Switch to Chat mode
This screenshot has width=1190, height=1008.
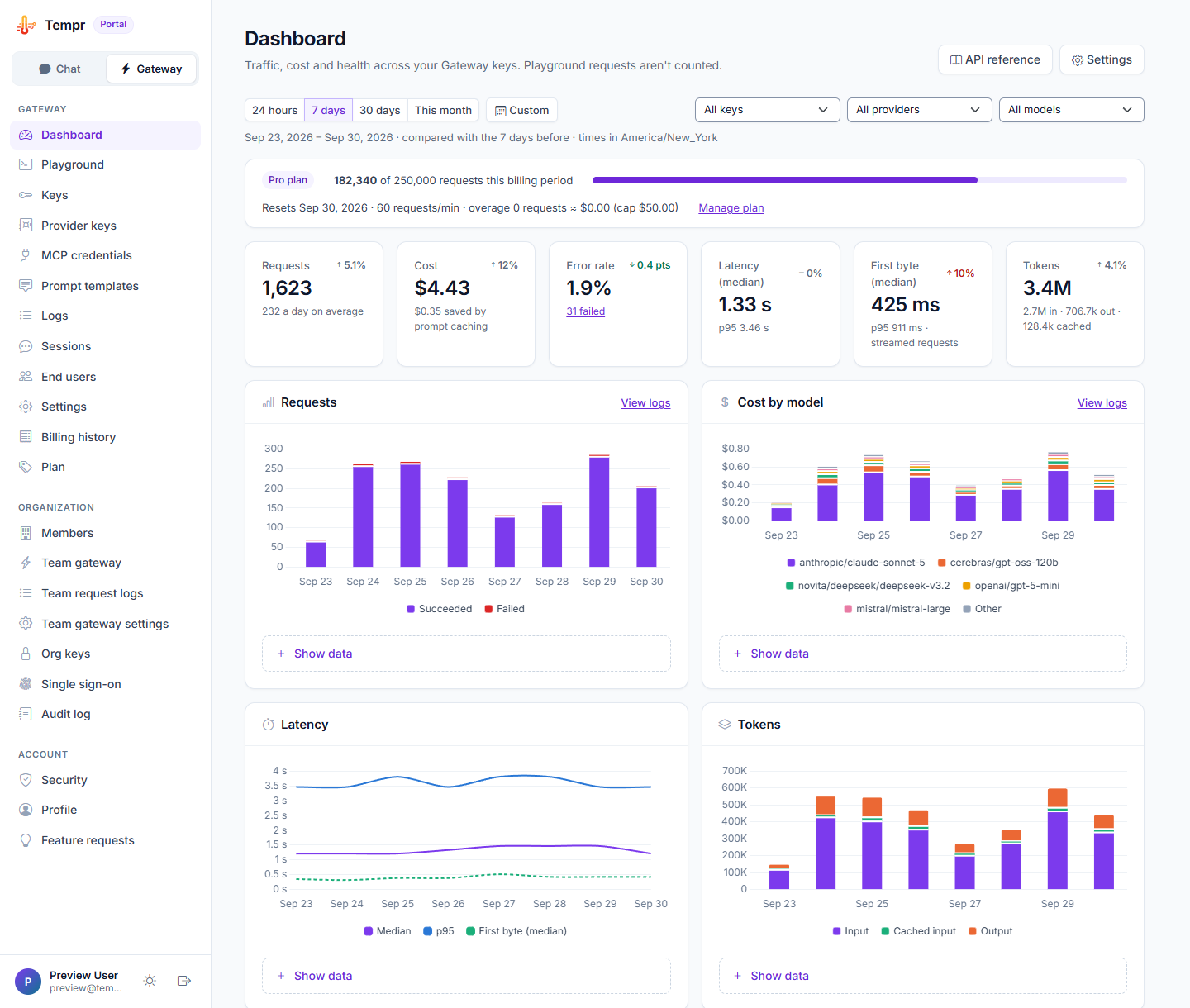click(x=59, y=69)
